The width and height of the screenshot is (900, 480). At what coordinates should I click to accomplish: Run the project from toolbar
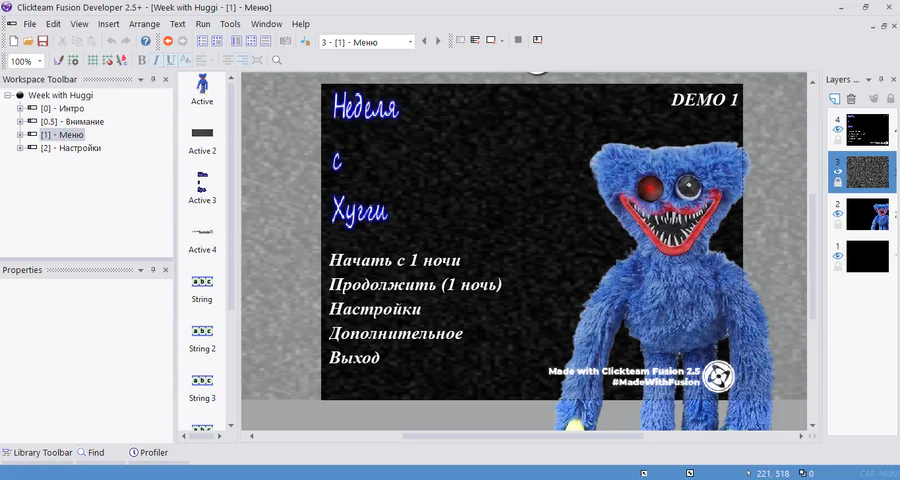460,40
